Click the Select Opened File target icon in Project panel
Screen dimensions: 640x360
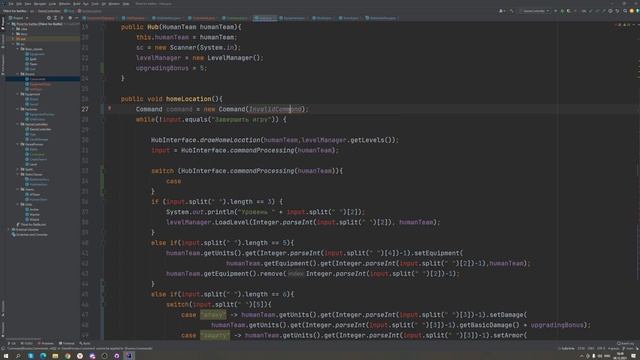click(49, 18)
